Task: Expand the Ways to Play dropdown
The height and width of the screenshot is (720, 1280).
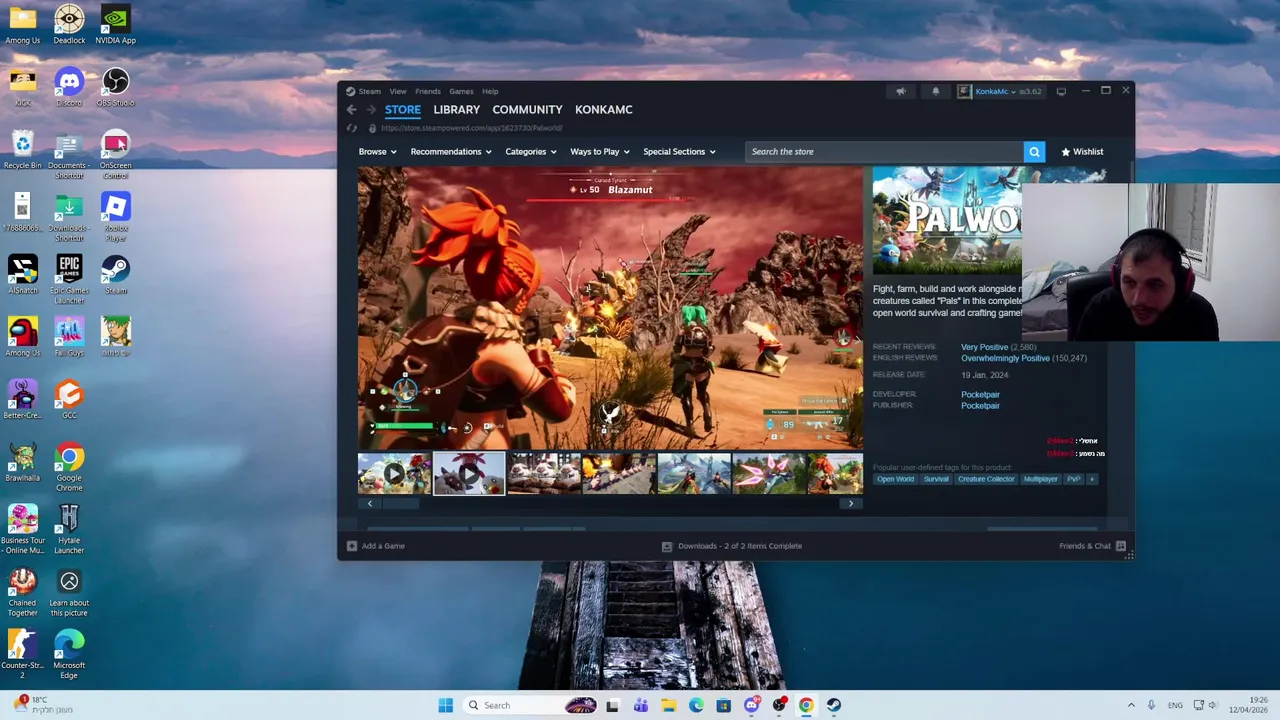Action: pyautogui.click(x=600, y=152)
